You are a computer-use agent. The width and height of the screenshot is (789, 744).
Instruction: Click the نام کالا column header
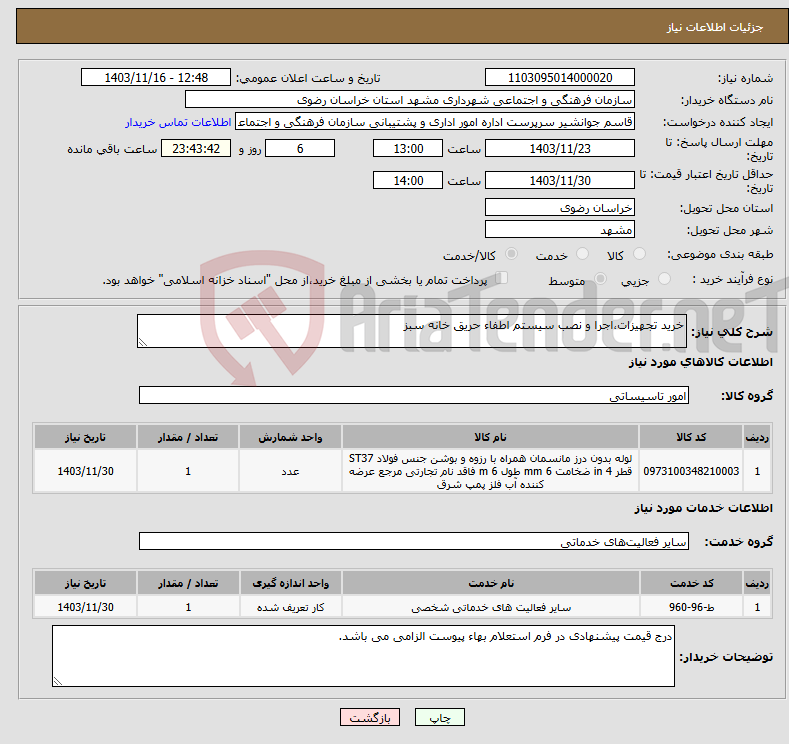point(490,437)
